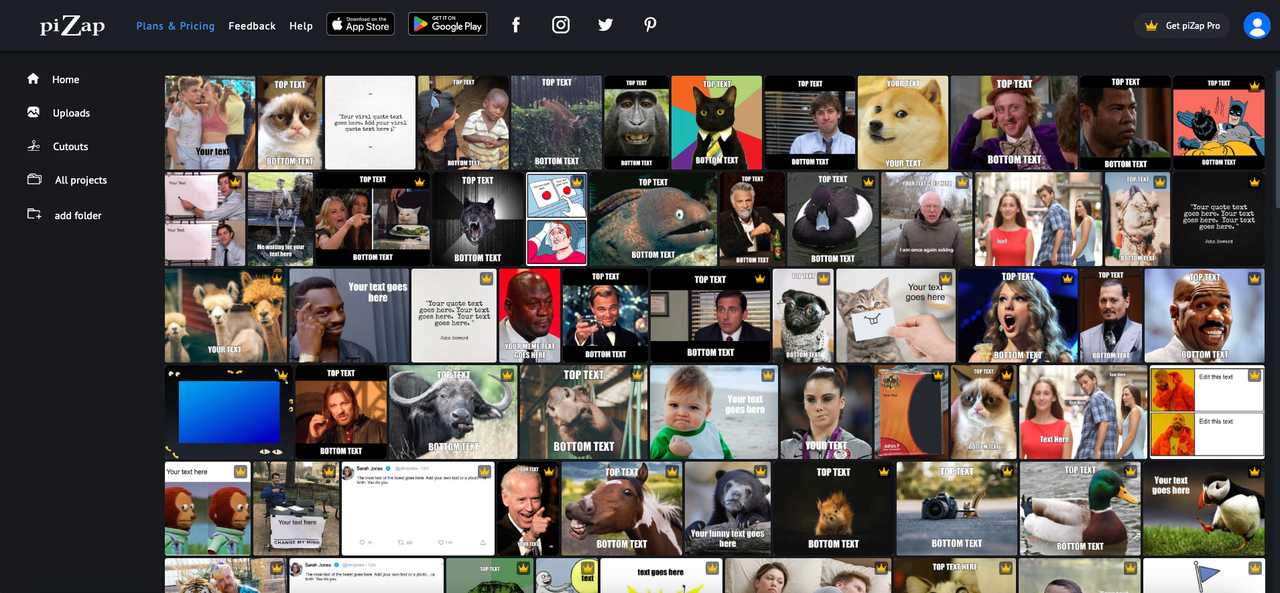Click the piZap logo
Image resolution: width=1280 pixels, height=593 pixels.
pyautogui.click(x=72, y=25)
